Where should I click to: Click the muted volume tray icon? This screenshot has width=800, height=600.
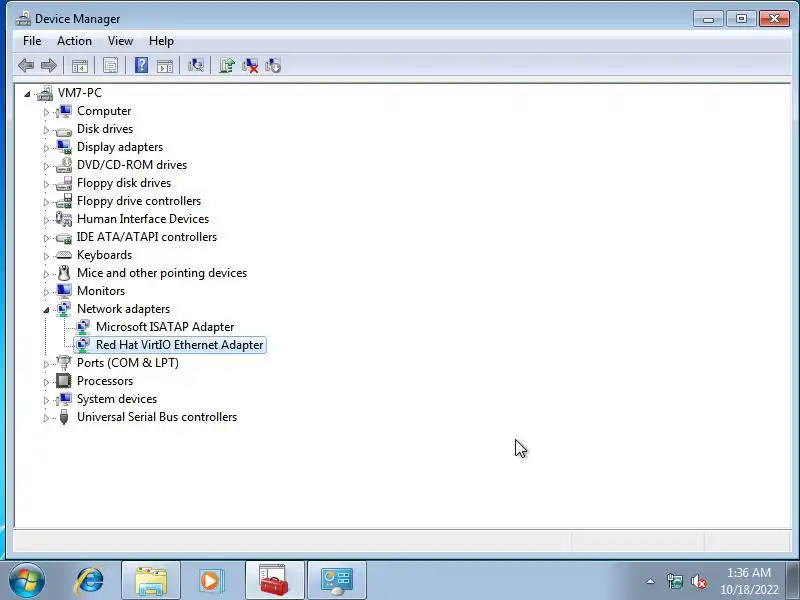698,581
